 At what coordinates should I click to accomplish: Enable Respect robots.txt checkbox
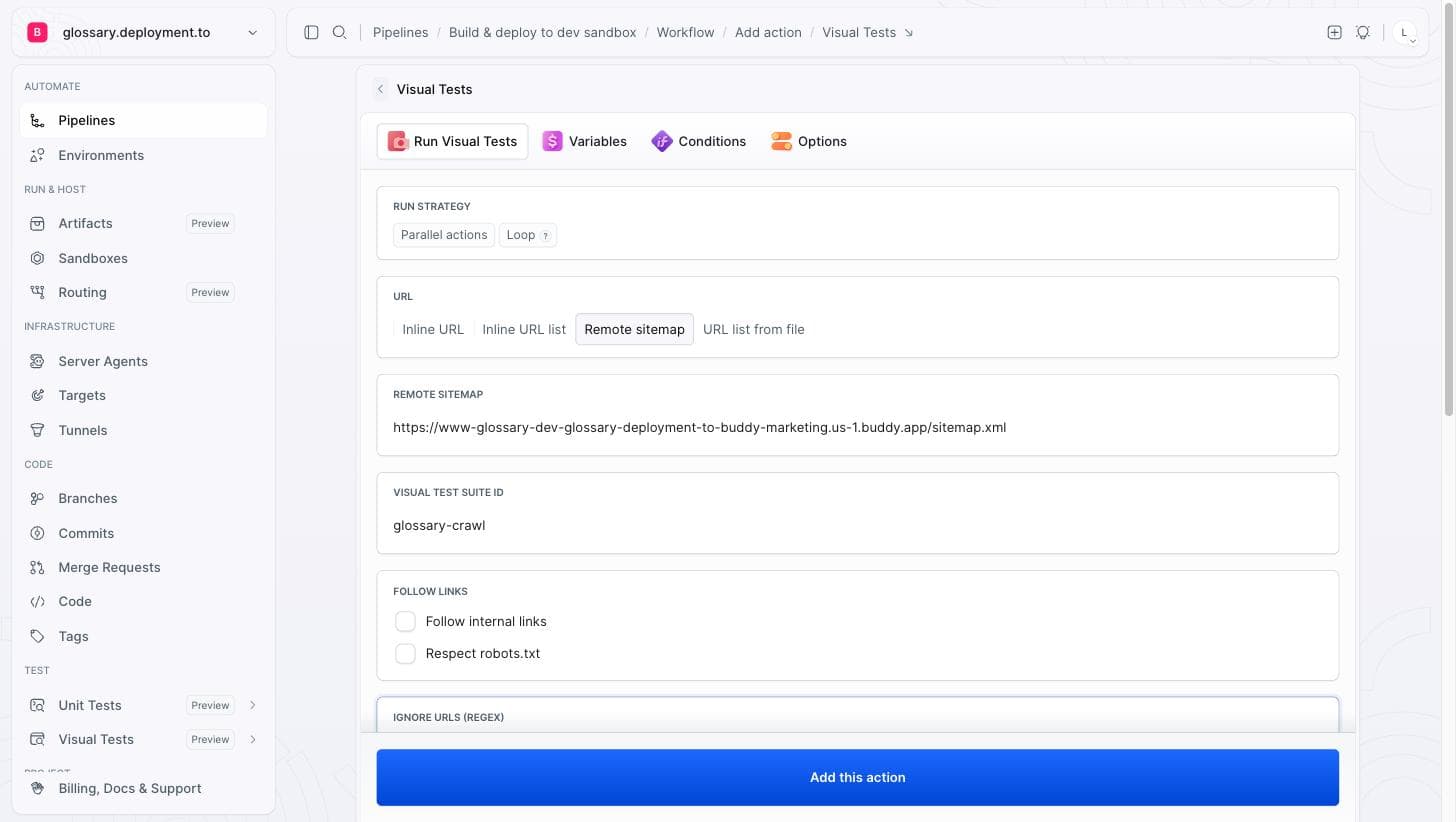coord(405,653)
